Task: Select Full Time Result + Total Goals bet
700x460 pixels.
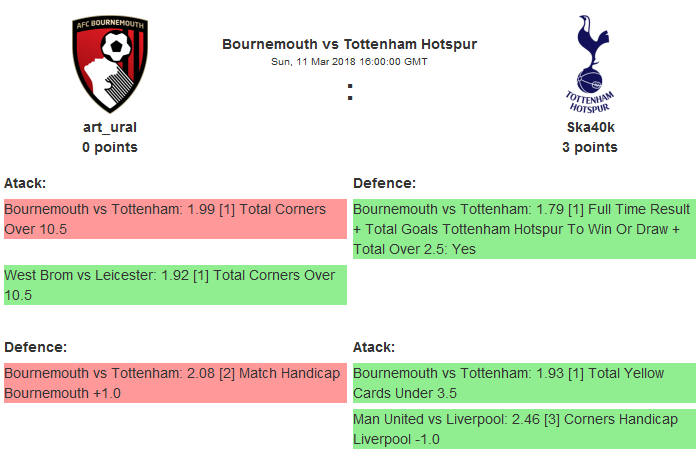Action: coord(523,229)
